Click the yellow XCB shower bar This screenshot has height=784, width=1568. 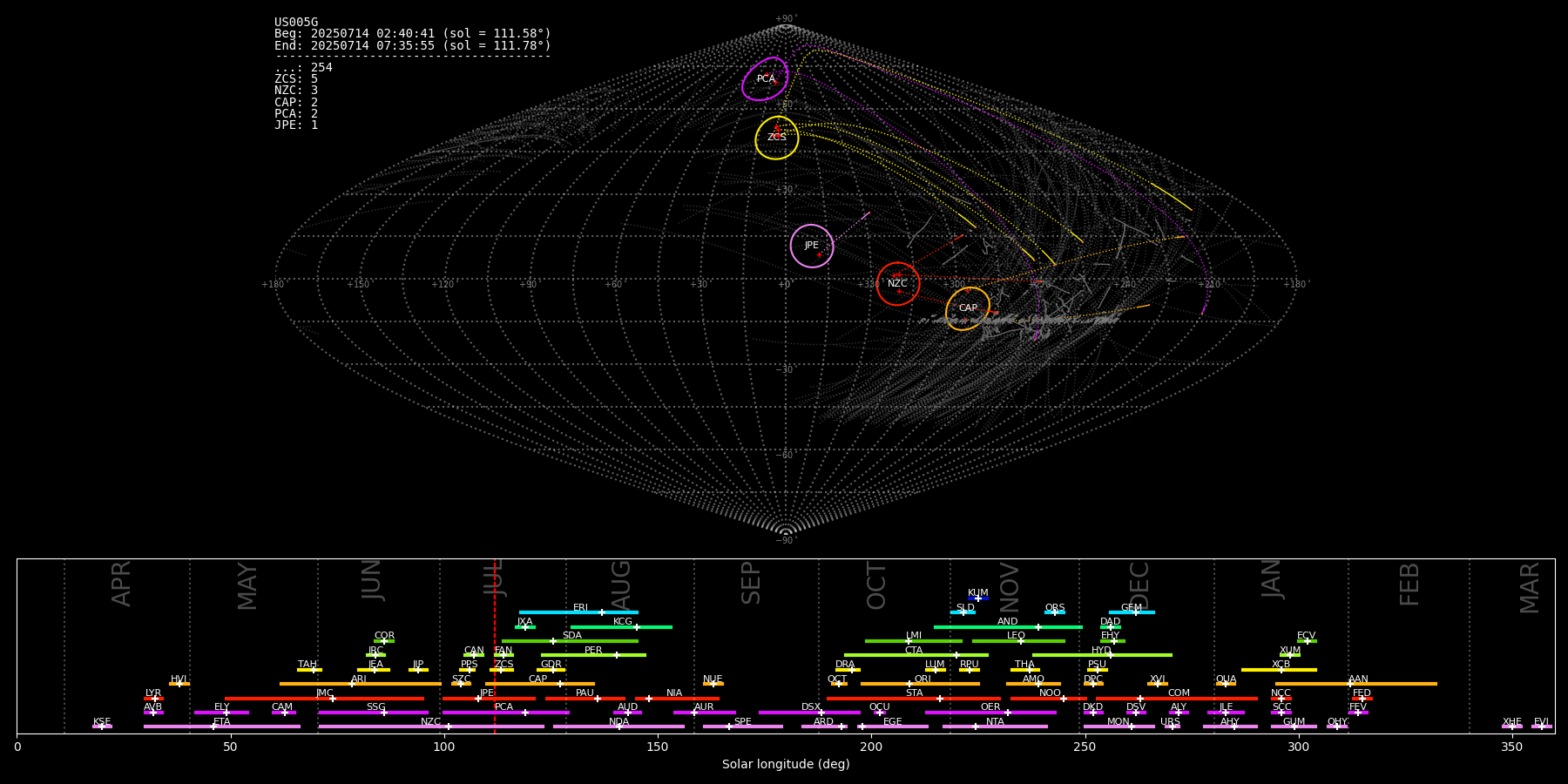pos(1279,670)
